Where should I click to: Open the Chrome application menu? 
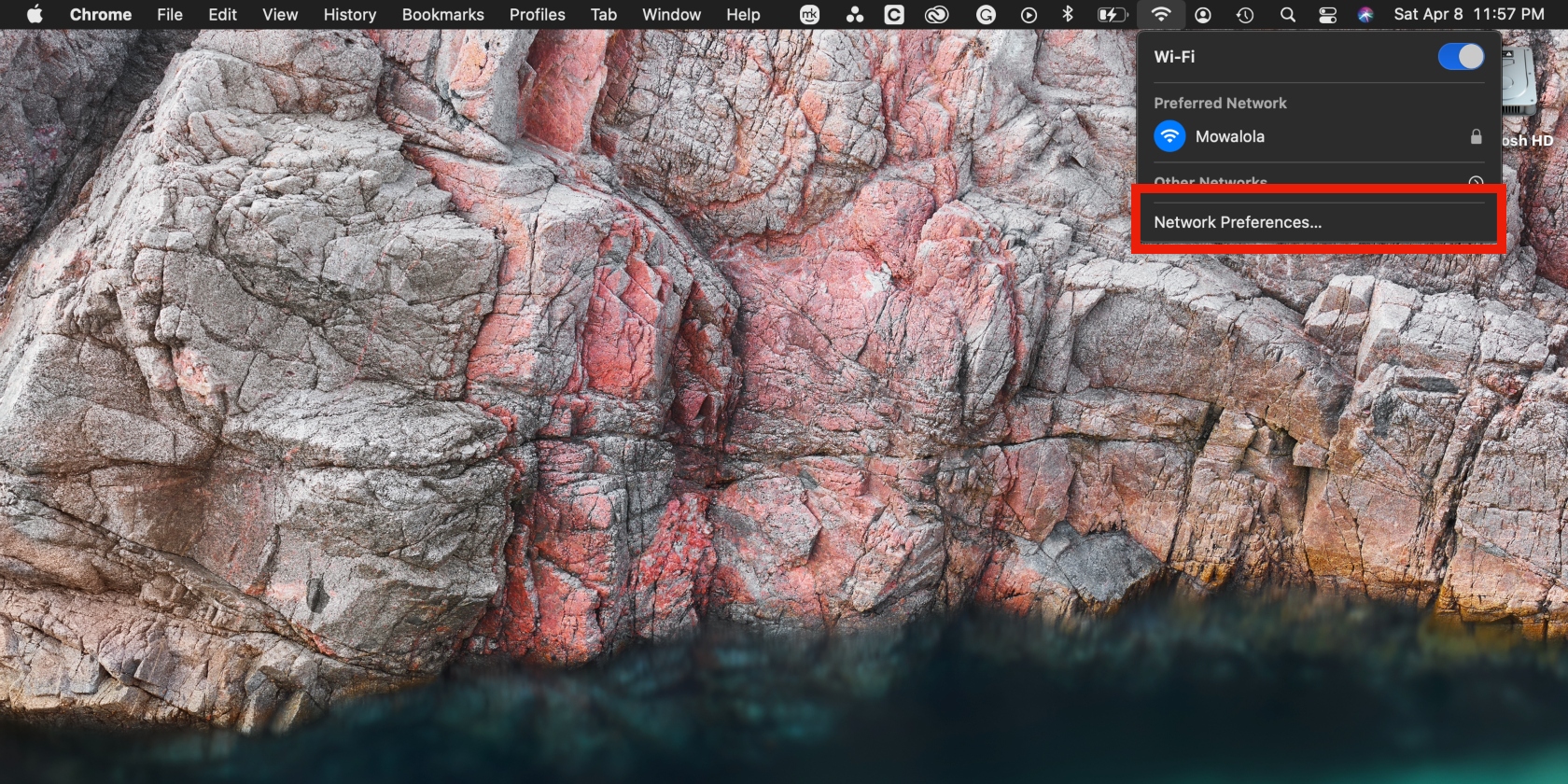click(x=101, y=14)
